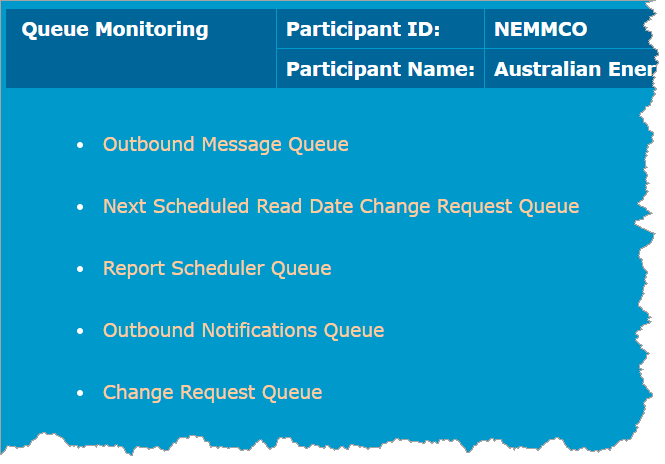Click the Participant ID label cell
665x464 pixels.
click(380, 29)
